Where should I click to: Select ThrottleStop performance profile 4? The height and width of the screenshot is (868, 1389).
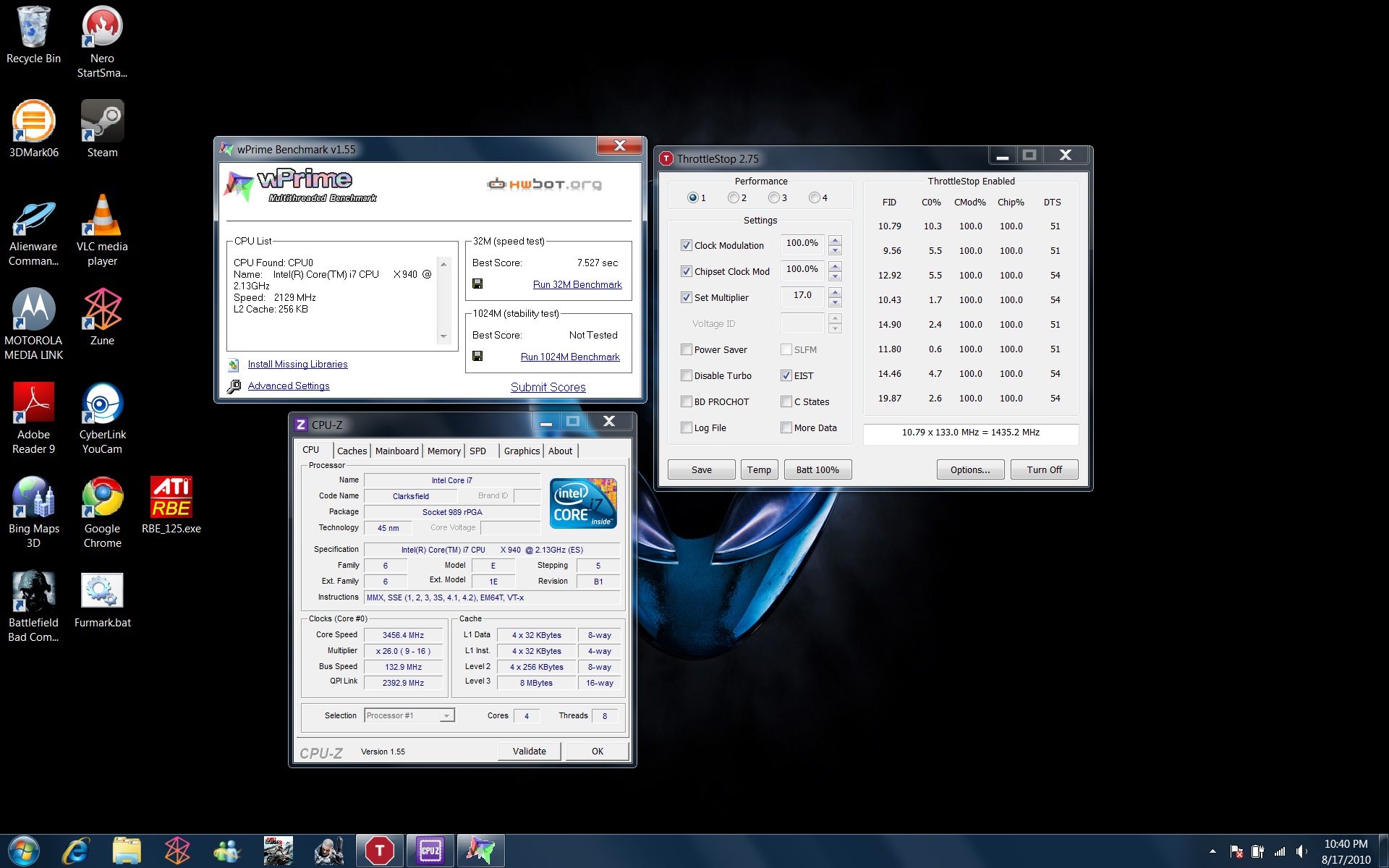815,197
